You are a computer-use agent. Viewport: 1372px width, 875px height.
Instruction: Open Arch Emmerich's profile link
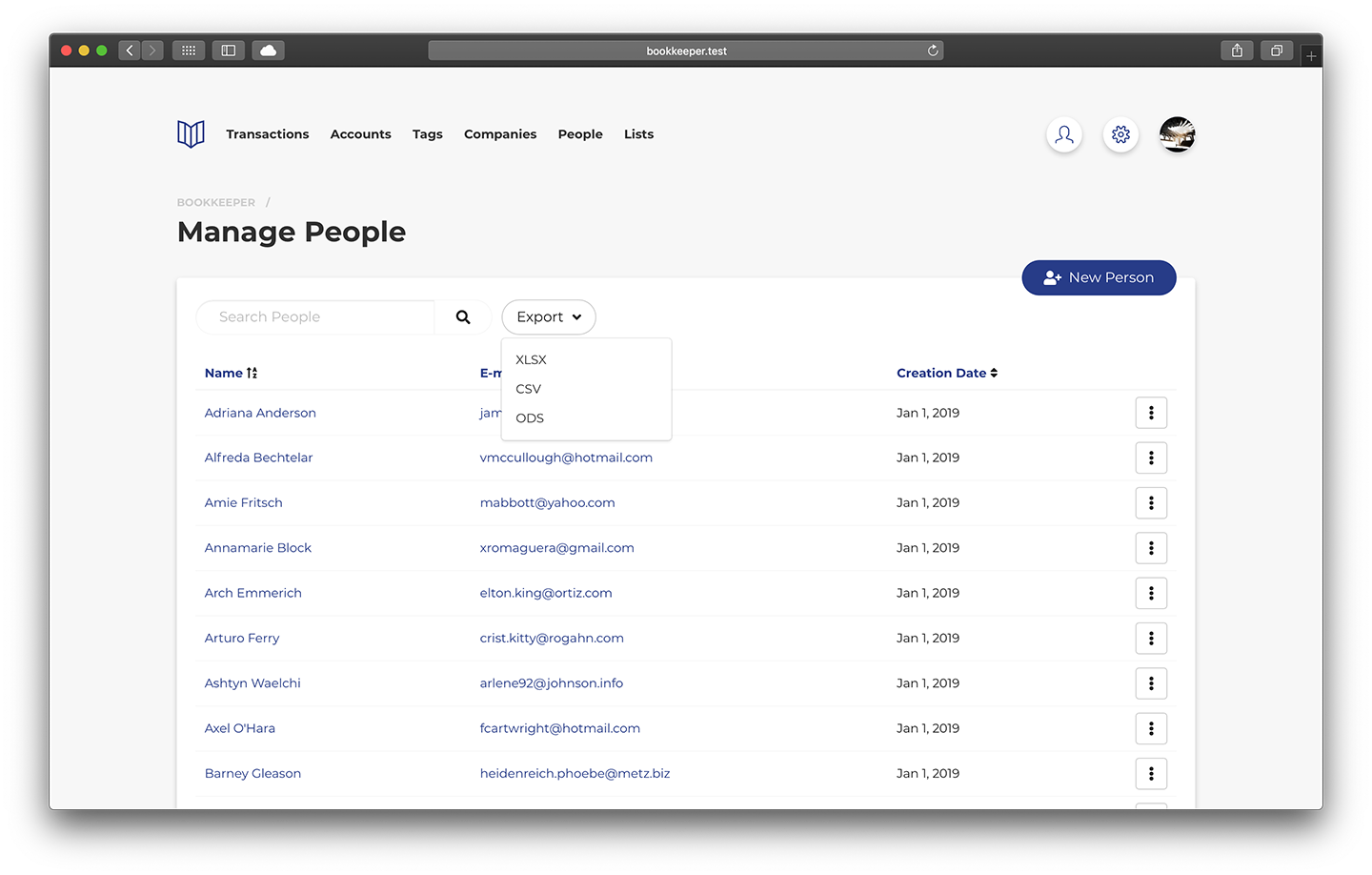(x=252, y=593)
